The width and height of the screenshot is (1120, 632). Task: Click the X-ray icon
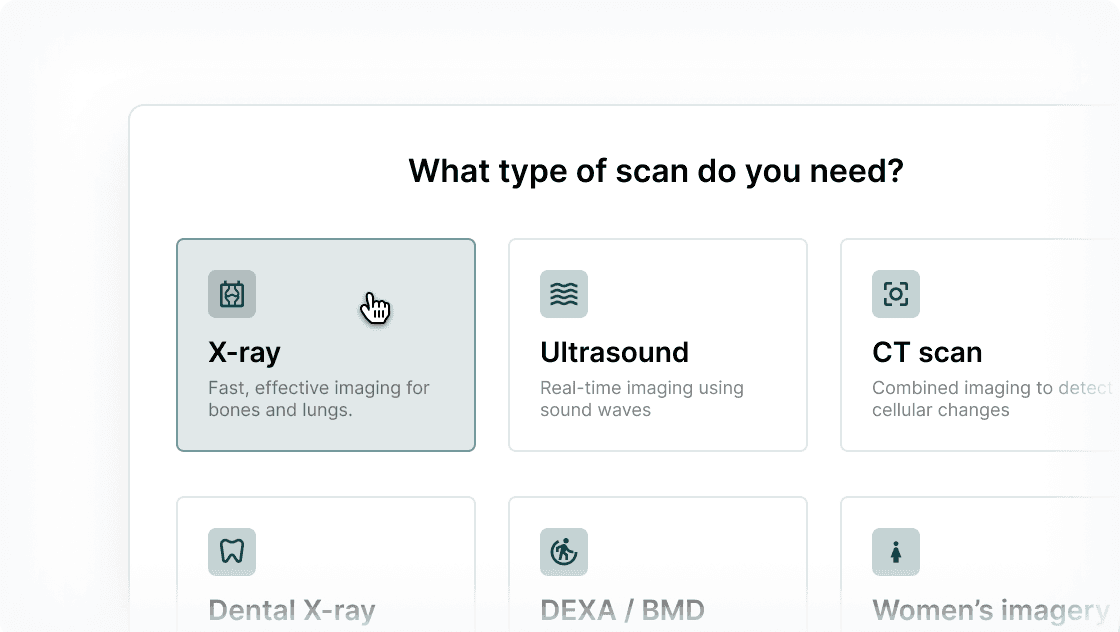232,294
